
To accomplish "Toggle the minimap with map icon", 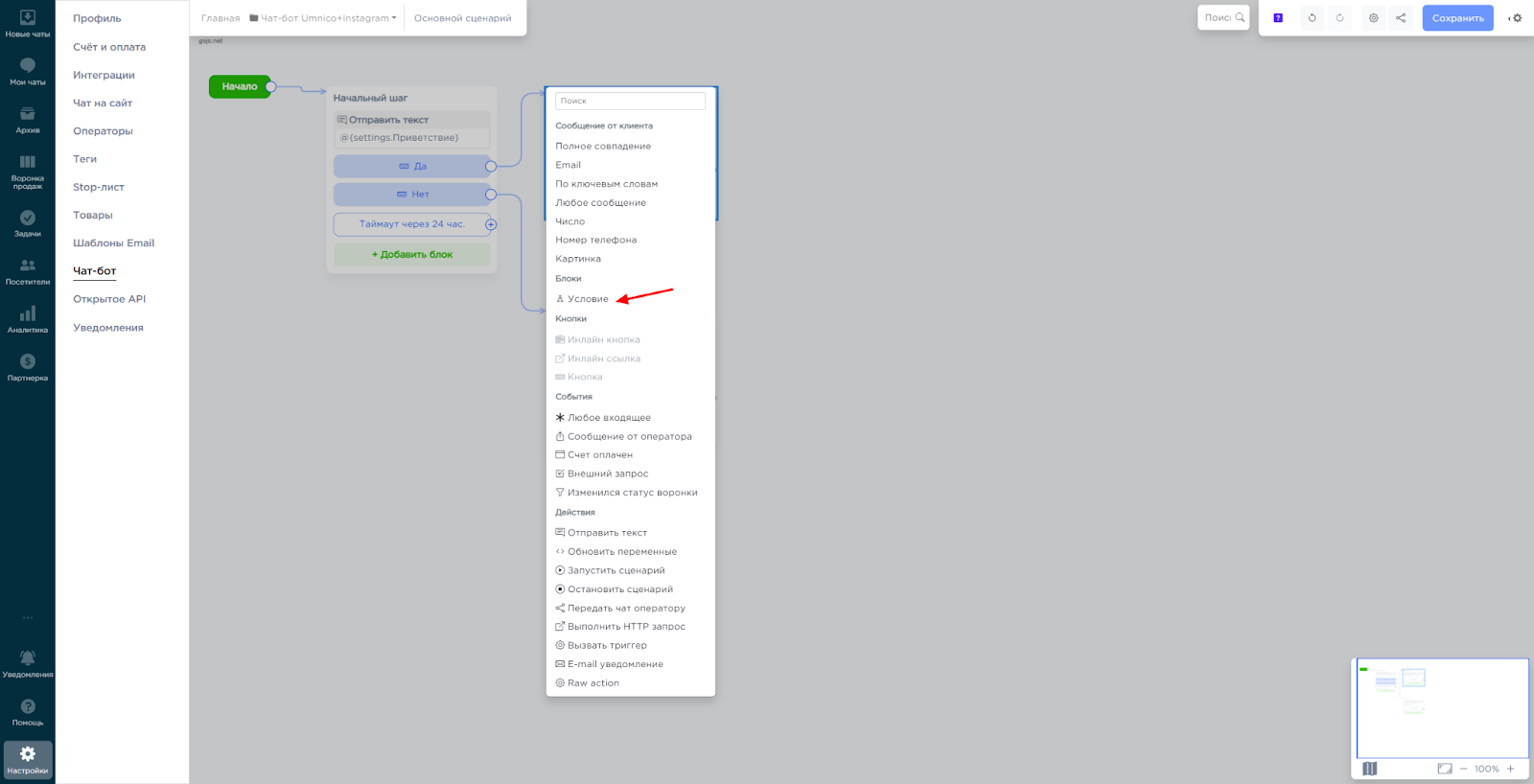I will pyautogui.click(x=1369, y=769).
